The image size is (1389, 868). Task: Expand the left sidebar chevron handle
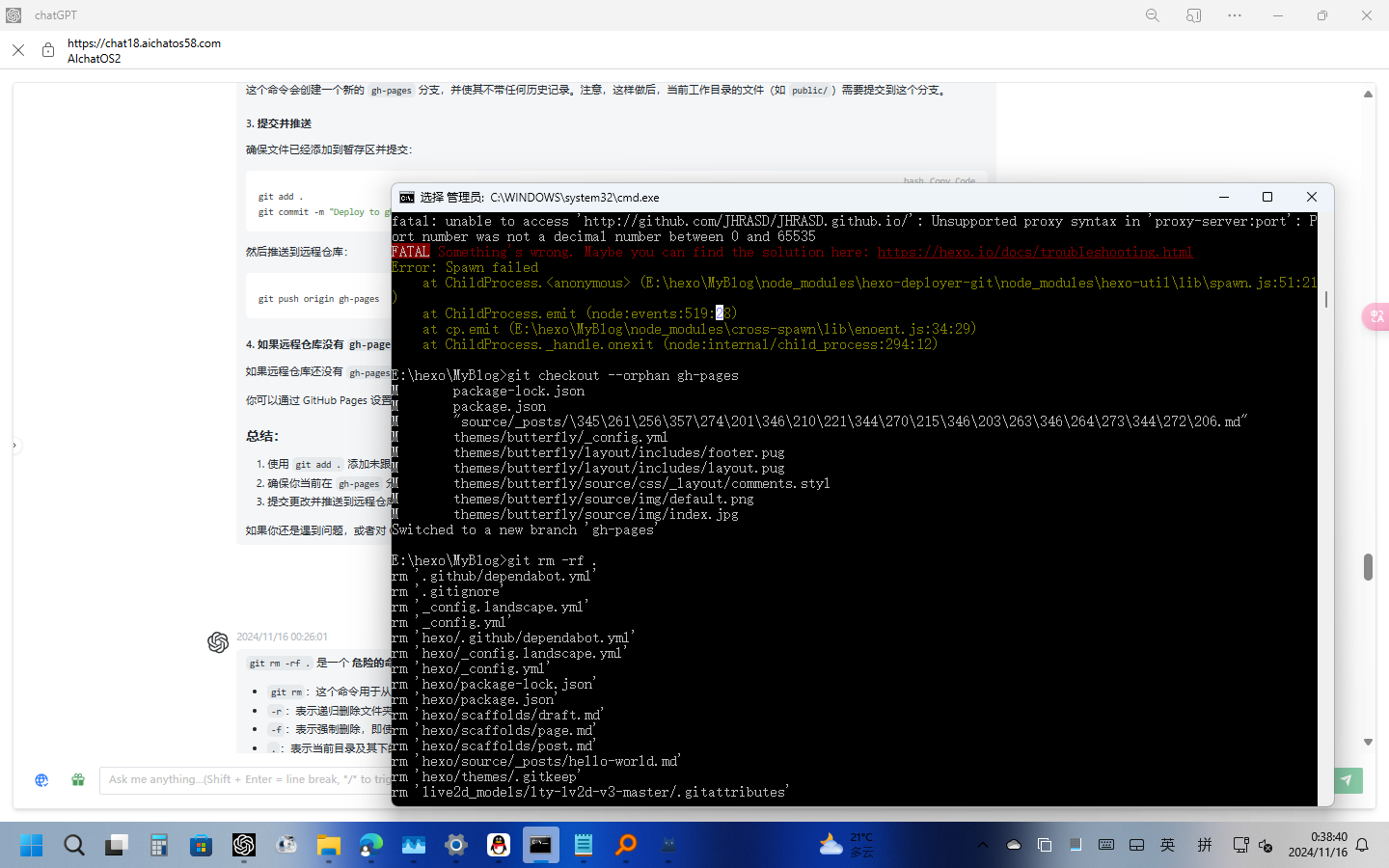[14, 446]
